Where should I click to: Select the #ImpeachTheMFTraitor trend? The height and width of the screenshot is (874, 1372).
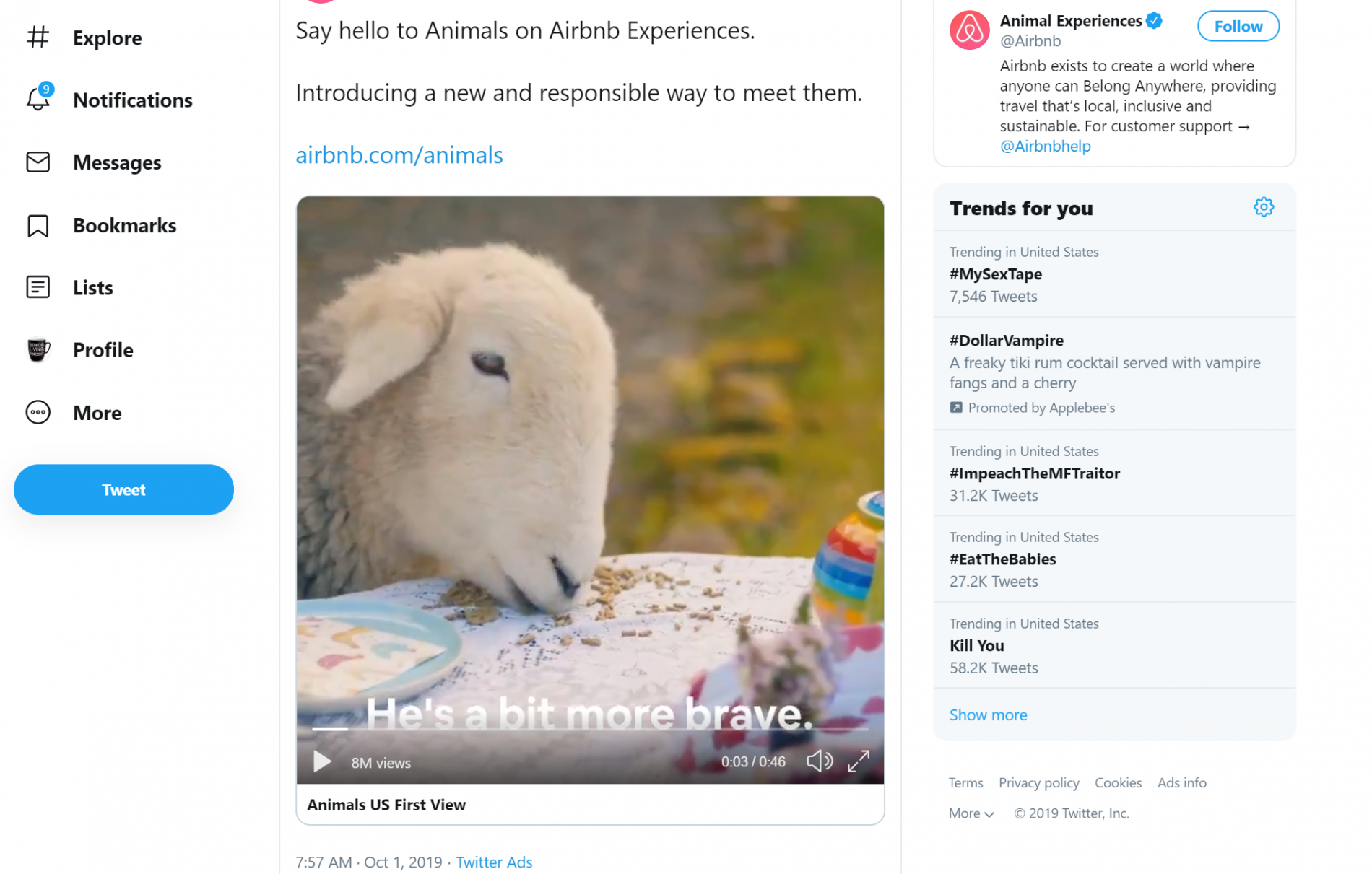pyautogui.click(x=1113, y=473)
